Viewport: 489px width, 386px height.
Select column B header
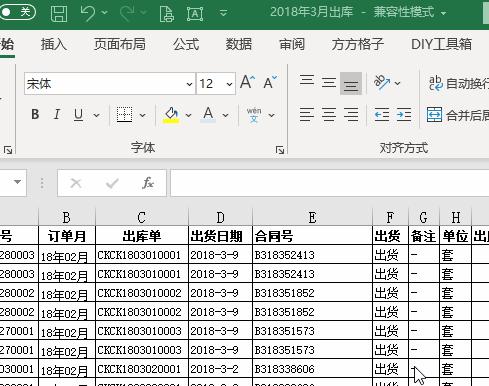click(67, 217)
